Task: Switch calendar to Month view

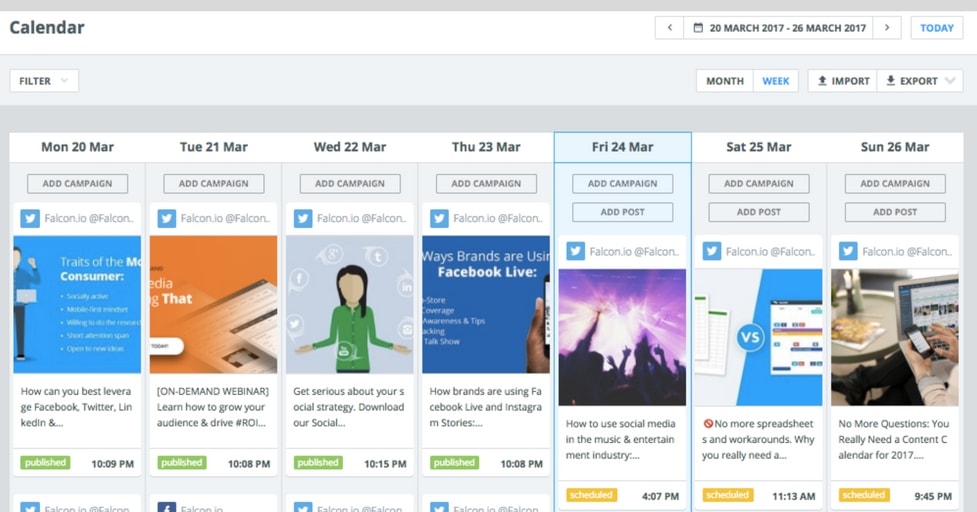Action: pos(724,81)
